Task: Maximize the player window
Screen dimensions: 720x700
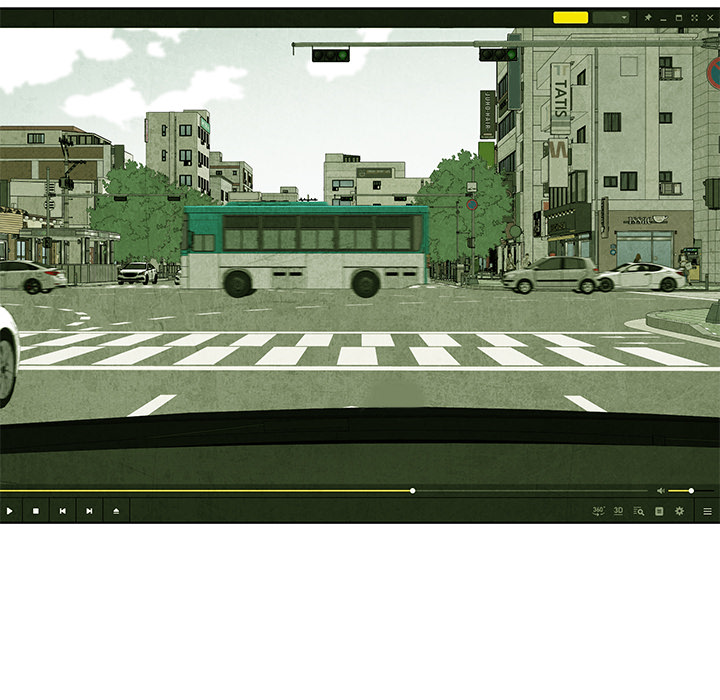Action: pyautogui.click(x=679, y=17)
